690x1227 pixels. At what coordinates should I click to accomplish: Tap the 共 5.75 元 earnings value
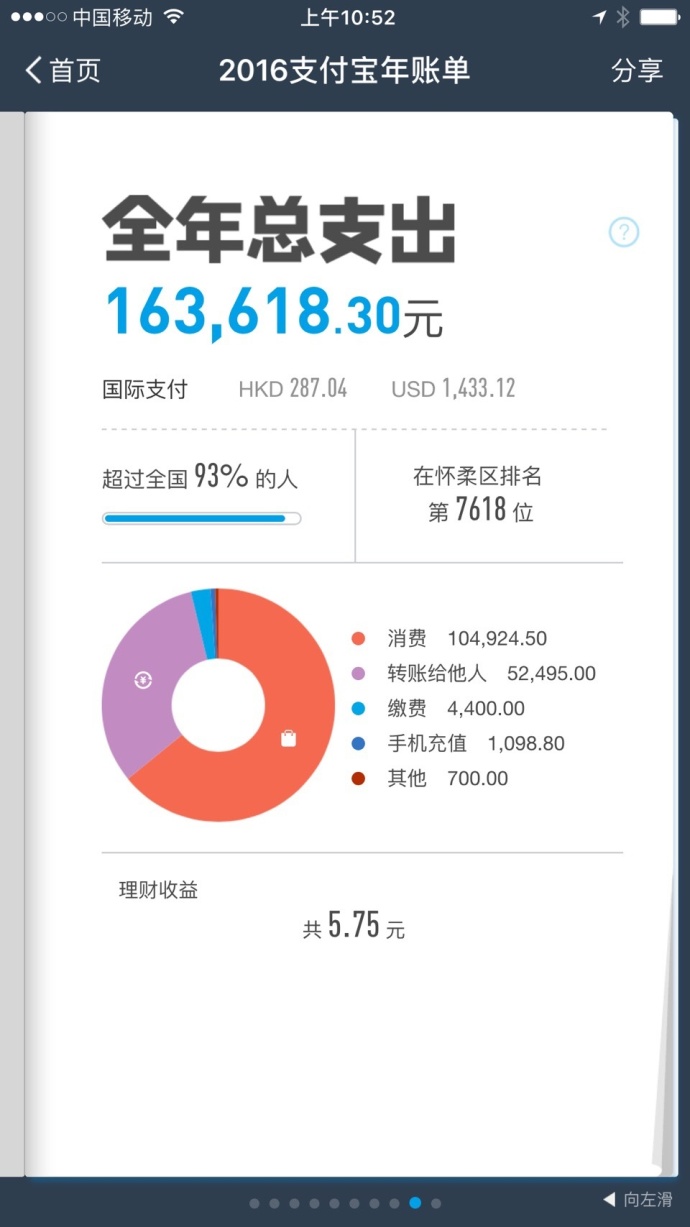pyautogui.click(x=354, y=925)
